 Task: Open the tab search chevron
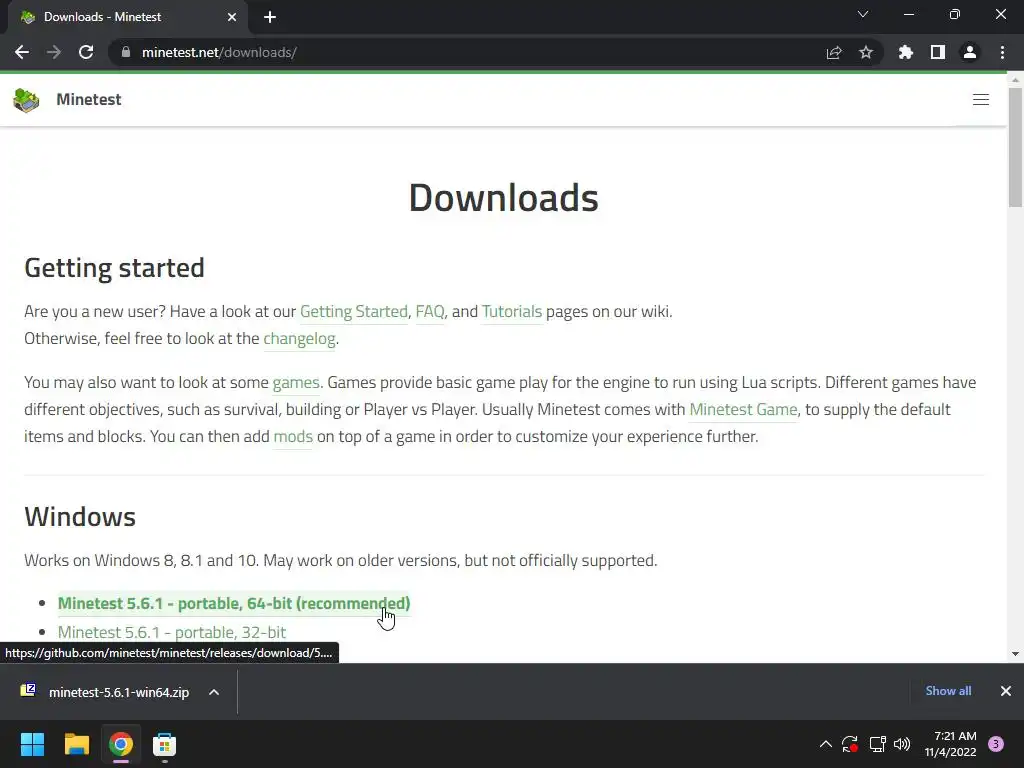pos(863,14)
